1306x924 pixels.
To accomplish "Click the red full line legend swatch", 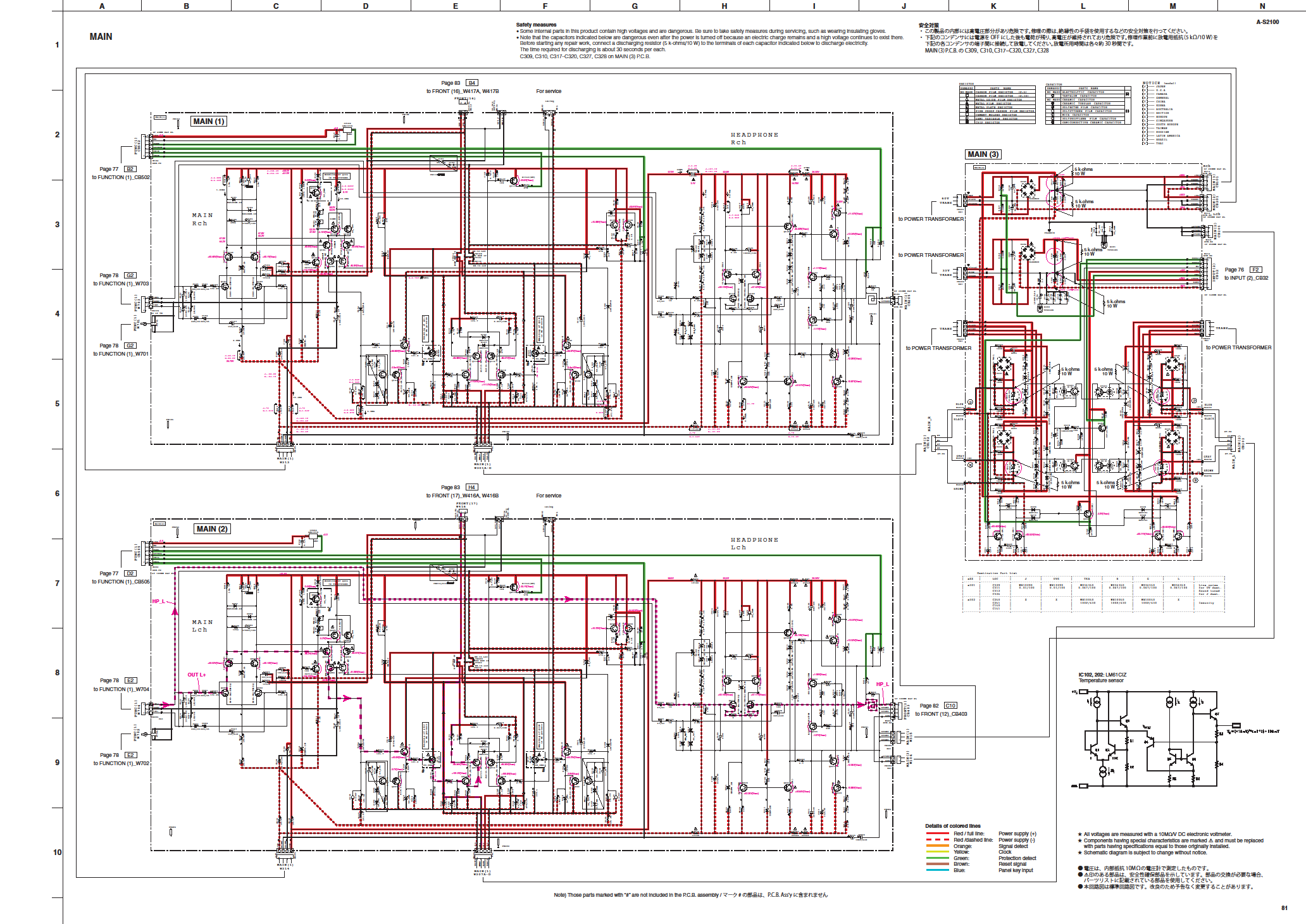I will [937, 834].
